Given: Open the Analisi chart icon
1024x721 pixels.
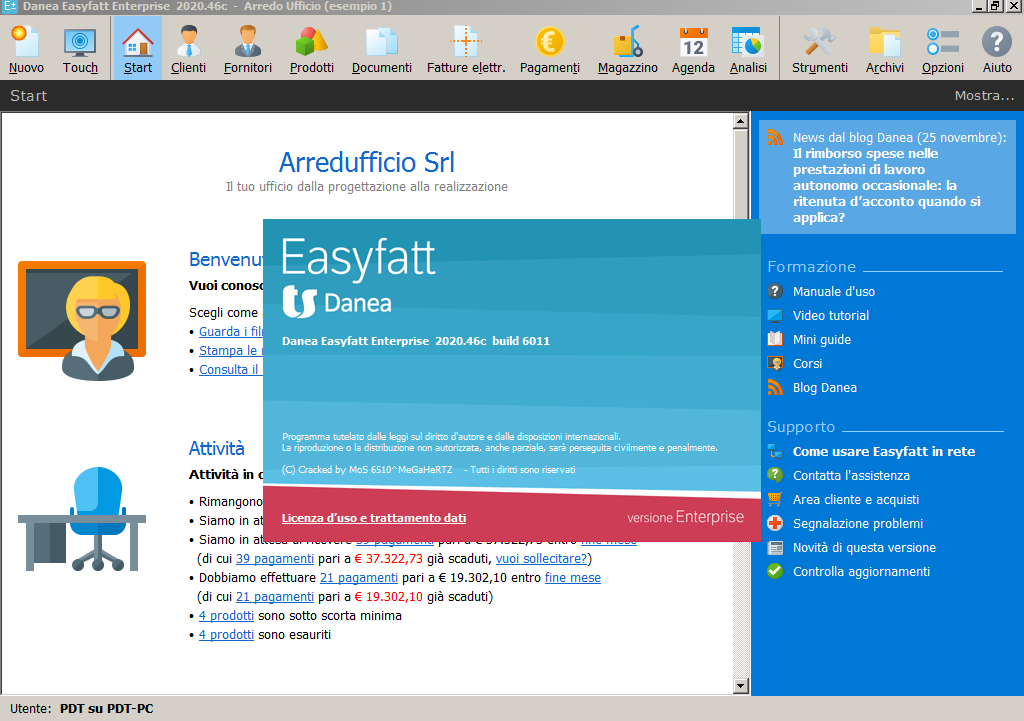Looking at the screenshot, I should click(x=747, y=49).
